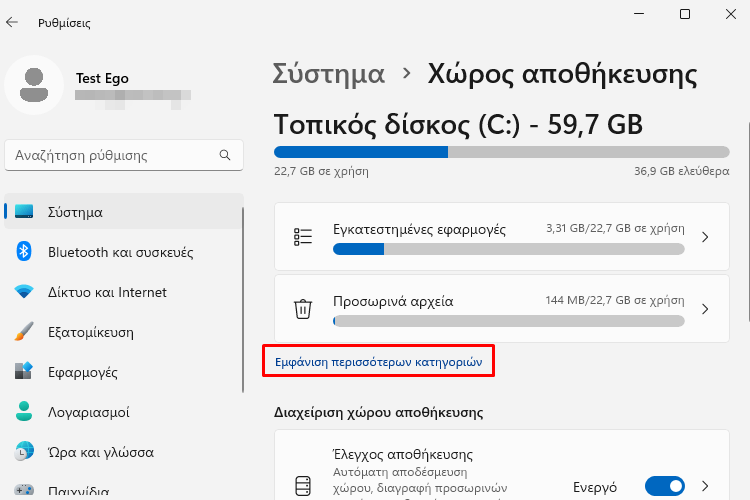Open the Λογαριασμοί person icon

24,411
